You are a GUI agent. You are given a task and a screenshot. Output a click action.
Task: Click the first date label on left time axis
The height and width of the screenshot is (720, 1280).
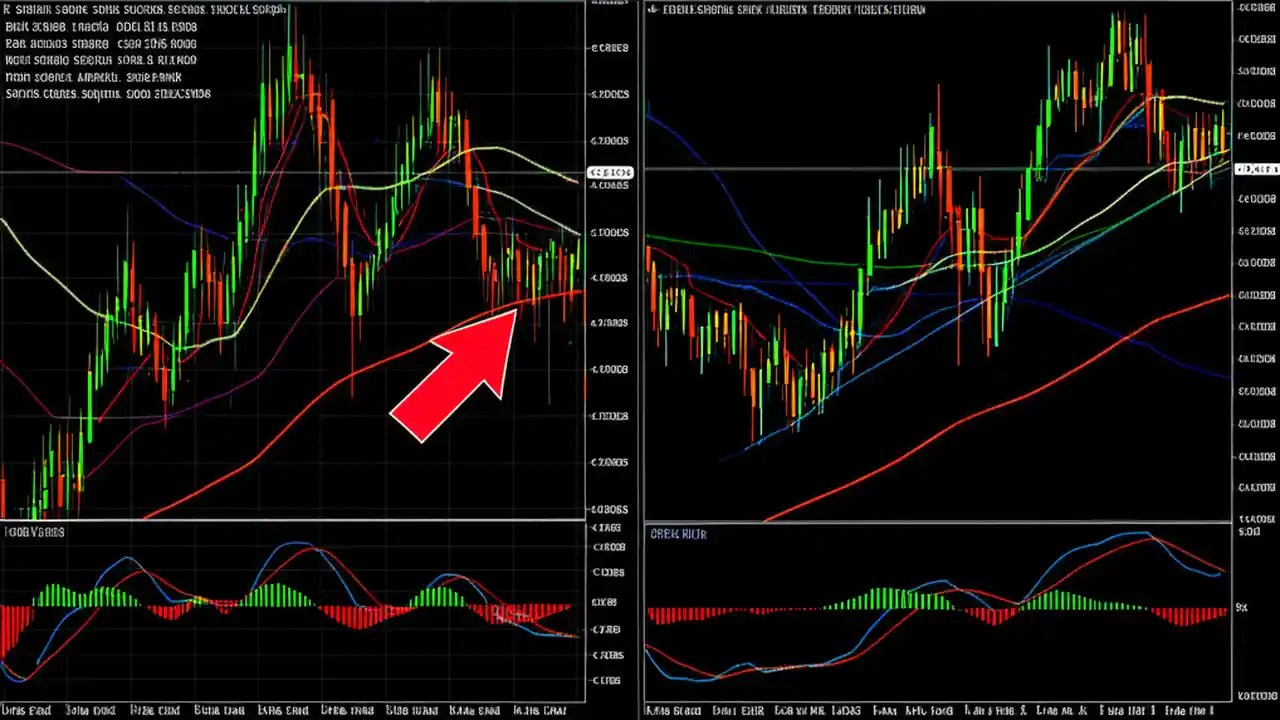click(x=25, y=710)
